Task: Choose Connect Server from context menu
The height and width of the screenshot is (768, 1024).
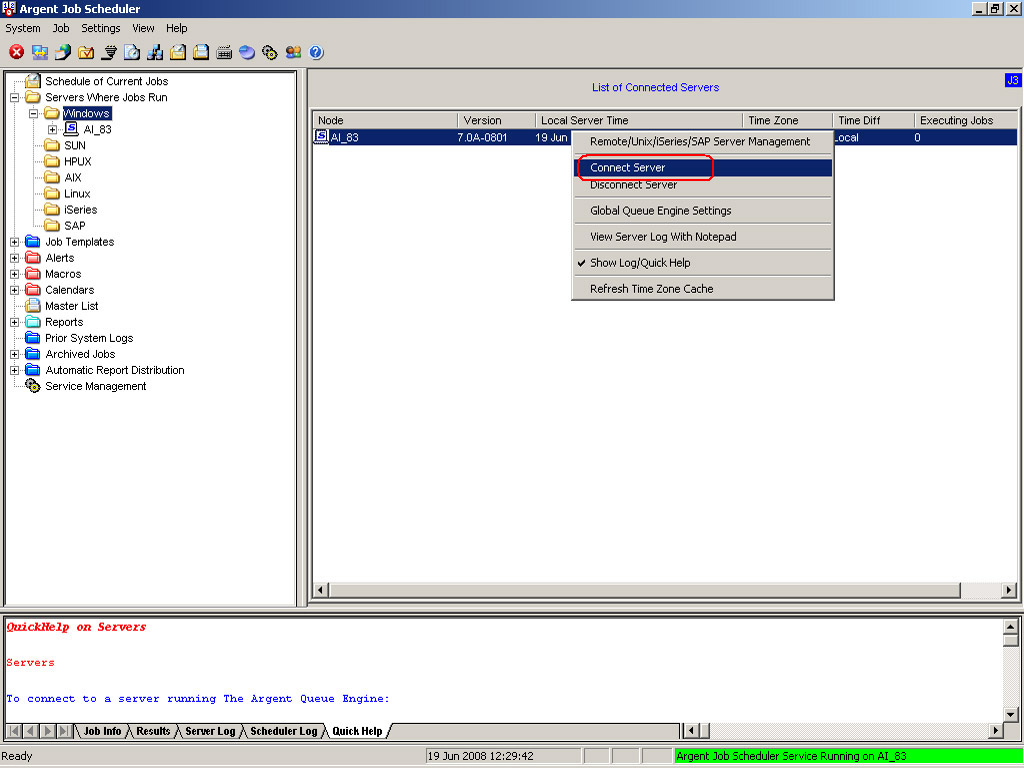Action: (x=627, y=168)
